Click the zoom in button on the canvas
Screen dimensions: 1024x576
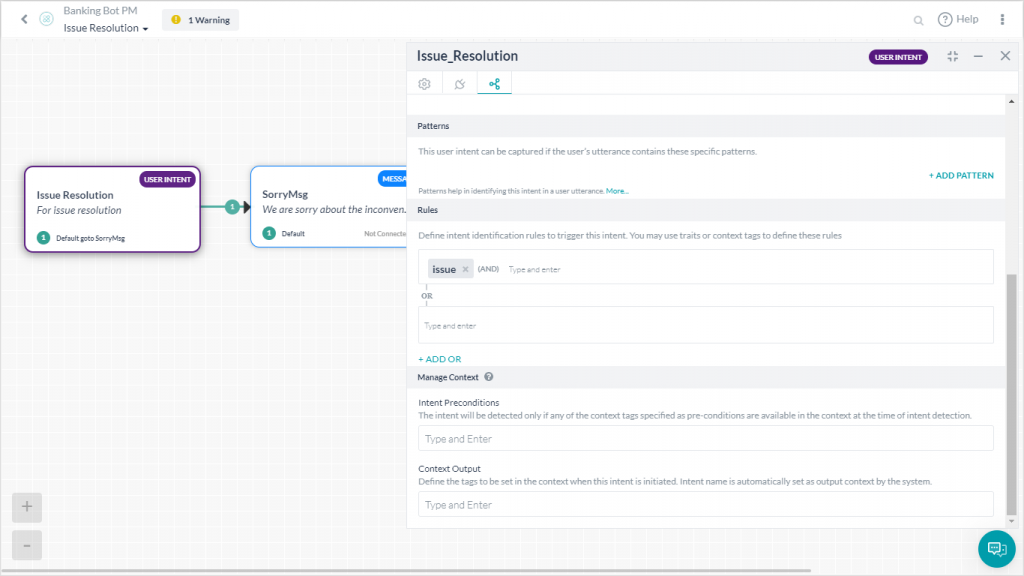pos(26,507)
